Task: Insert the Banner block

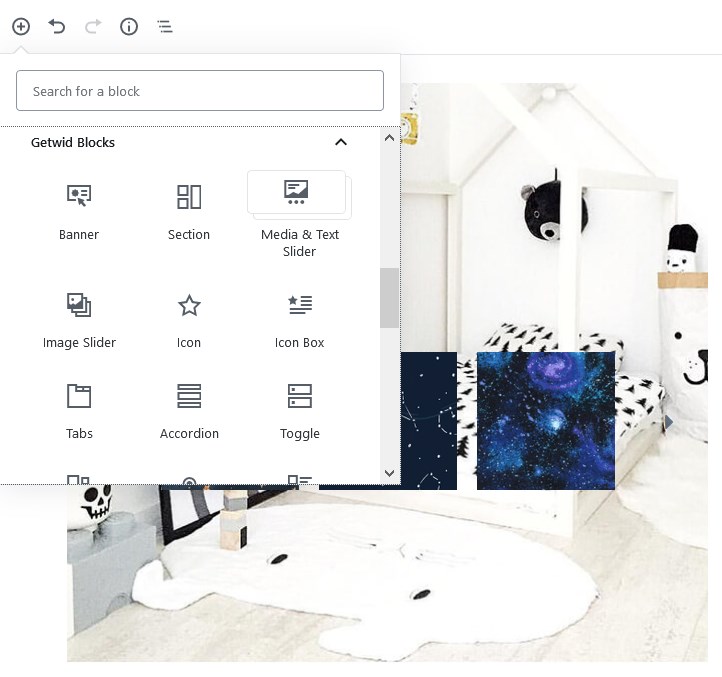Action: (x=79, y=212)
